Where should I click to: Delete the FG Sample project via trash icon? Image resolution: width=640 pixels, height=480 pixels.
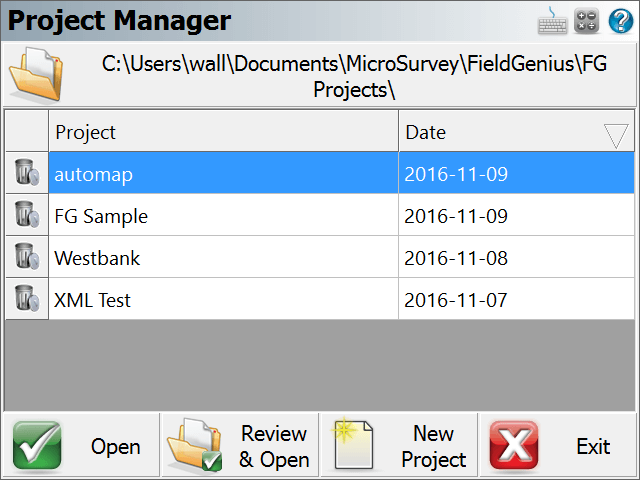point(27,215)
